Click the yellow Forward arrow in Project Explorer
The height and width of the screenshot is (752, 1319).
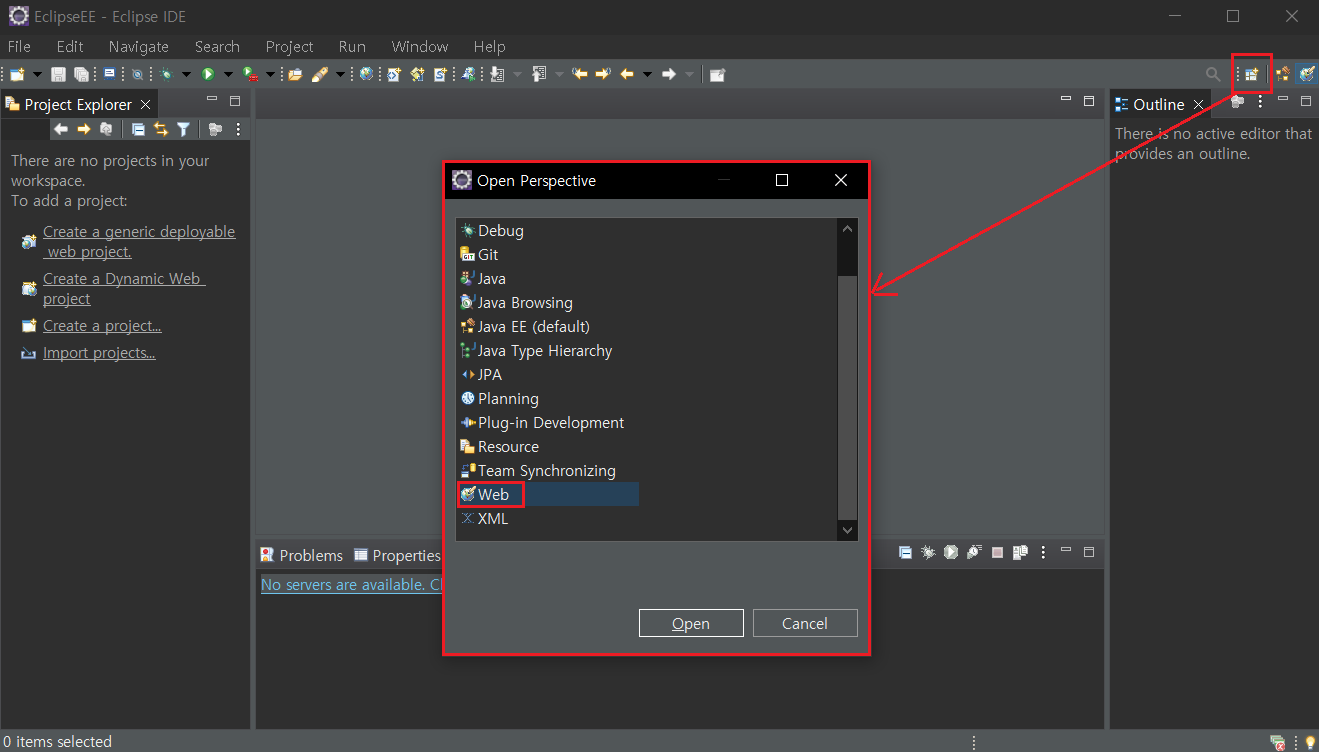coord(84,129)
